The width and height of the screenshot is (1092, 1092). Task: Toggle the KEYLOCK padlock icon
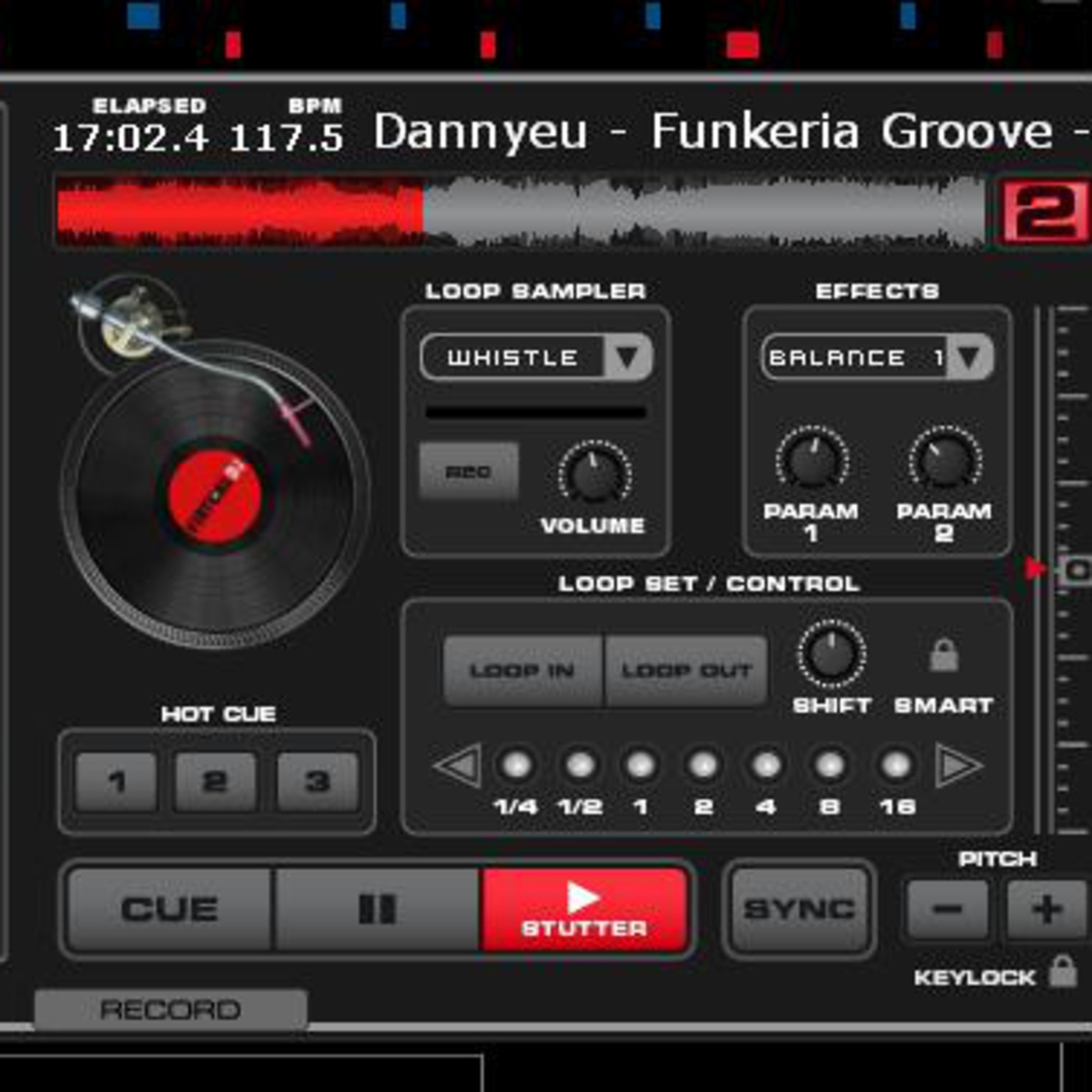(1062, 972)
